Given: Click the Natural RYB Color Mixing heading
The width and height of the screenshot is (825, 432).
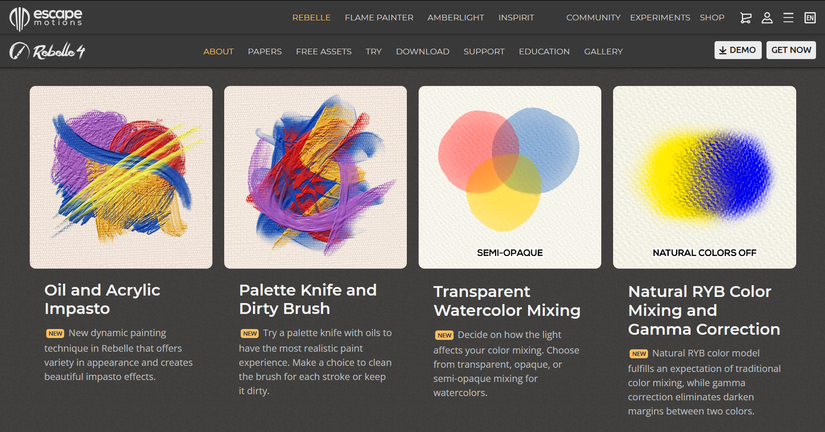Looking at the screenshot, I should [x=704, y=310].
